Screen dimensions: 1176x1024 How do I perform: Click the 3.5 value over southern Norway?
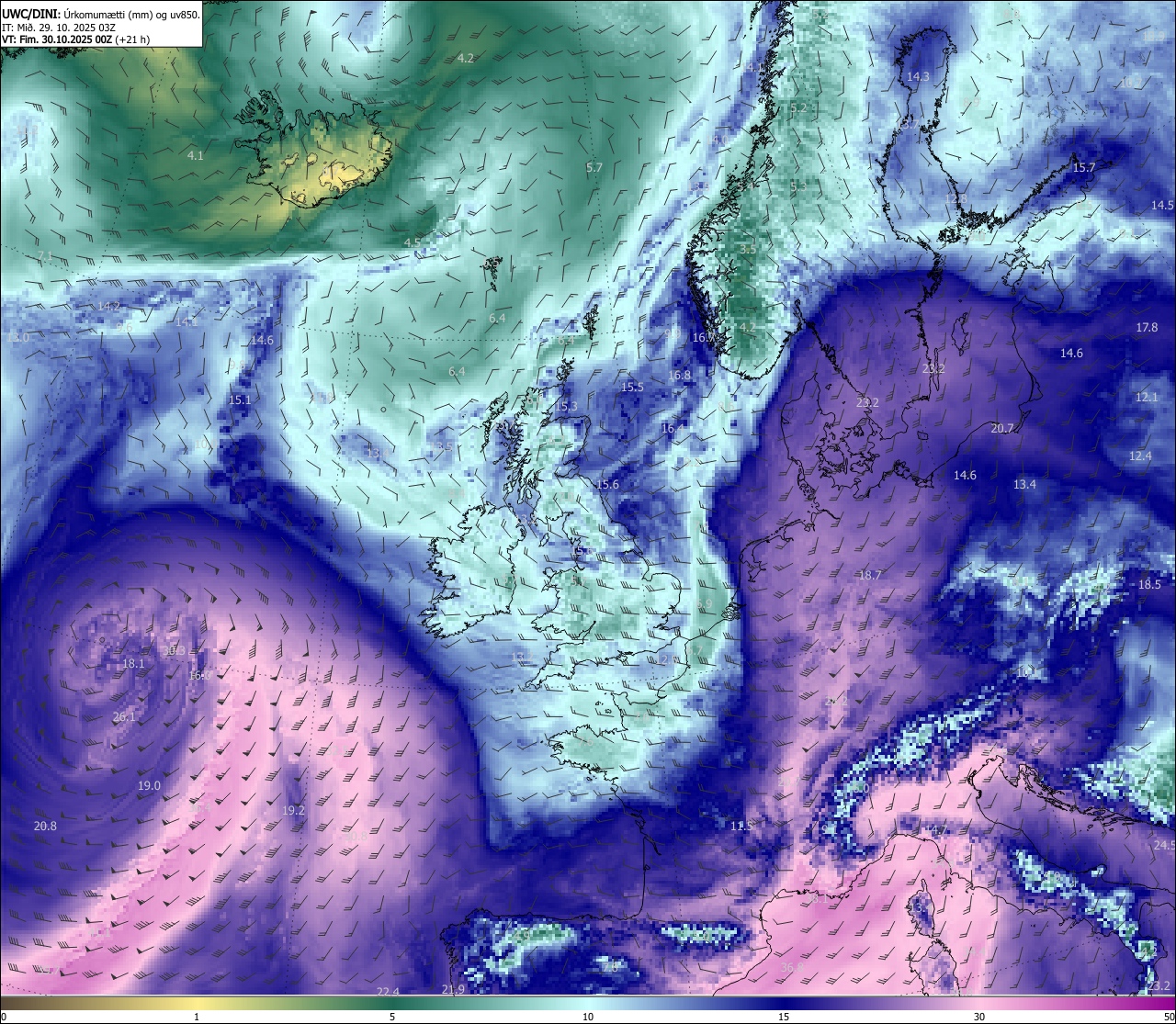pyautogui.click(x=748, y=249)
